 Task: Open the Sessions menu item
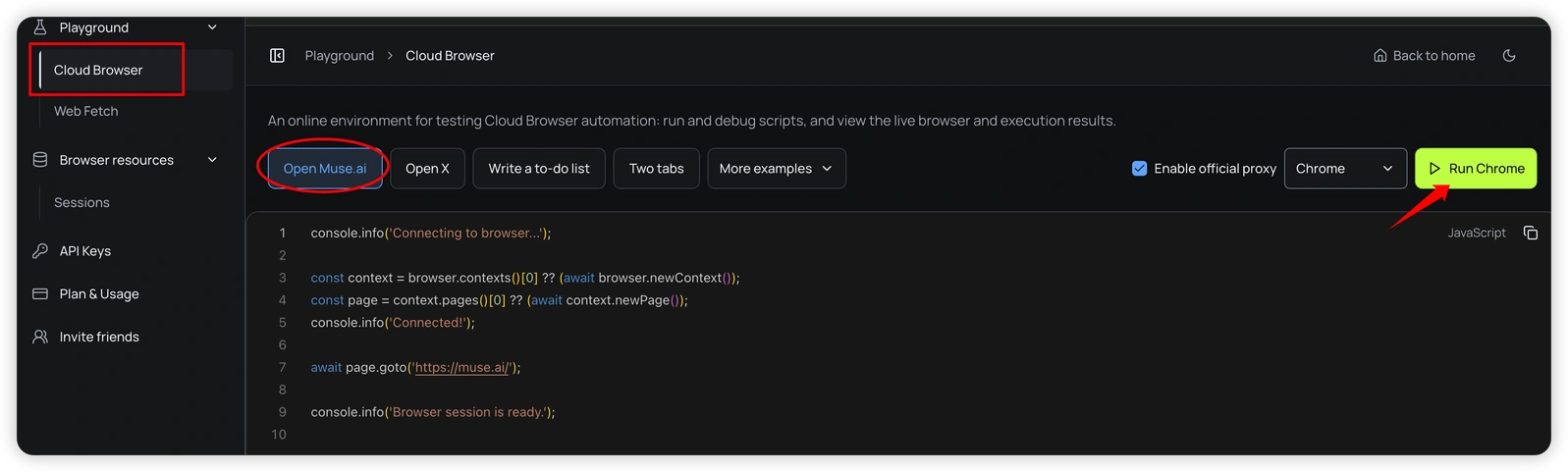point(82,202)
